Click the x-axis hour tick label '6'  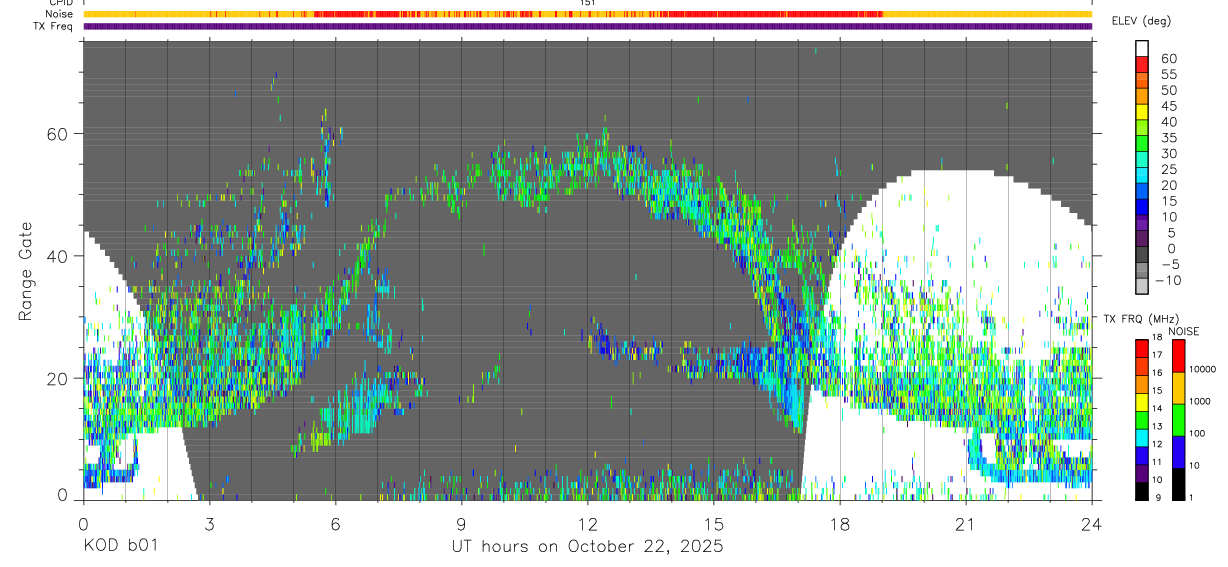click(335, 523)
